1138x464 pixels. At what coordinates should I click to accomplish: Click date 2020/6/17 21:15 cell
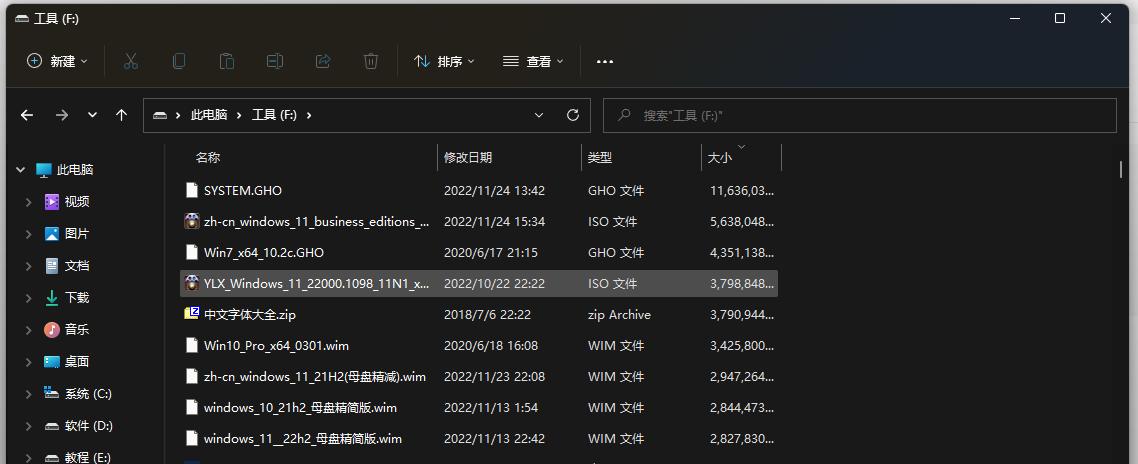[491, 253]
